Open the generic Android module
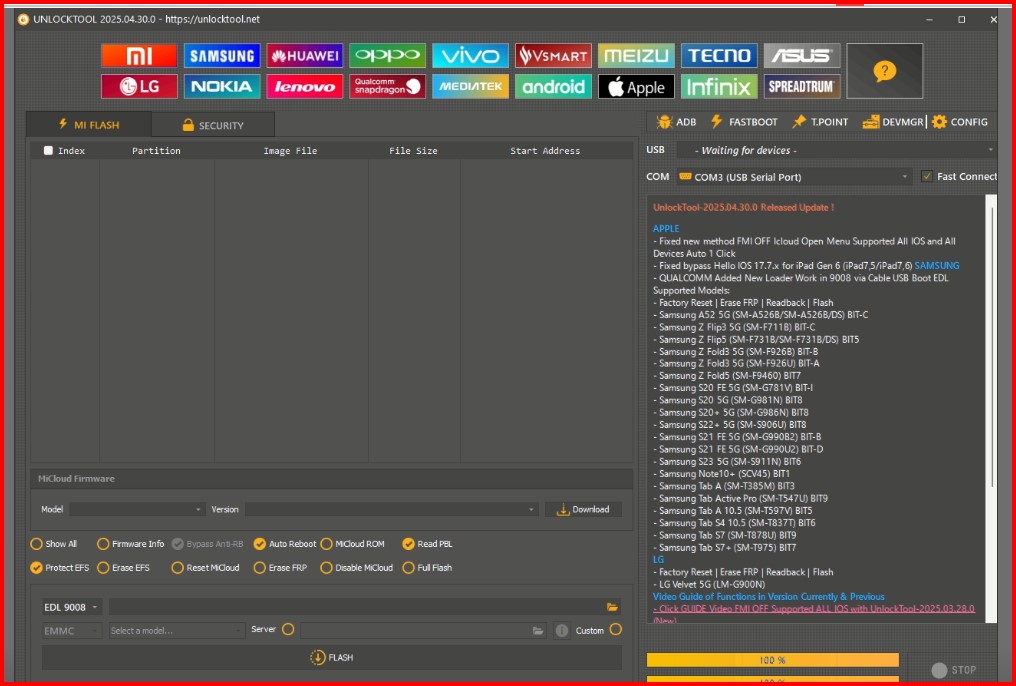 (553, 87)
